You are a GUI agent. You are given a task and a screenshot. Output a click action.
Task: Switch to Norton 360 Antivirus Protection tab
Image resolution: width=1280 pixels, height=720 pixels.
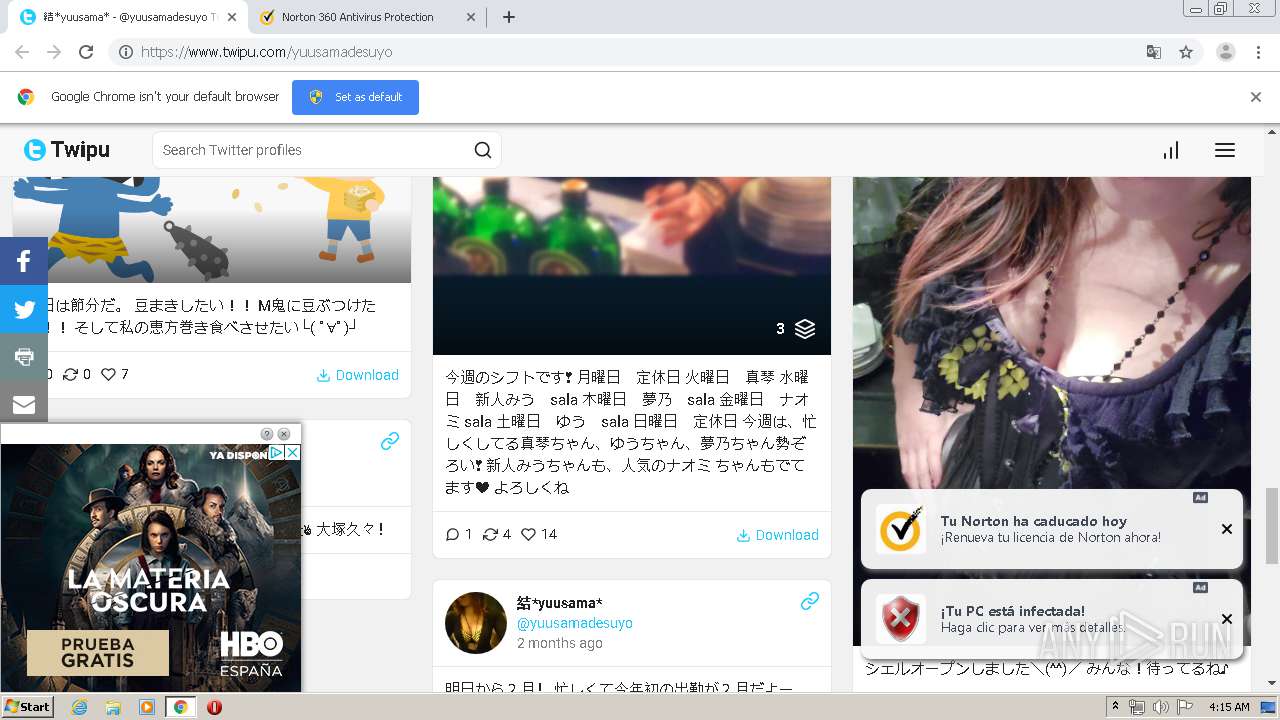tap(358, 17)
